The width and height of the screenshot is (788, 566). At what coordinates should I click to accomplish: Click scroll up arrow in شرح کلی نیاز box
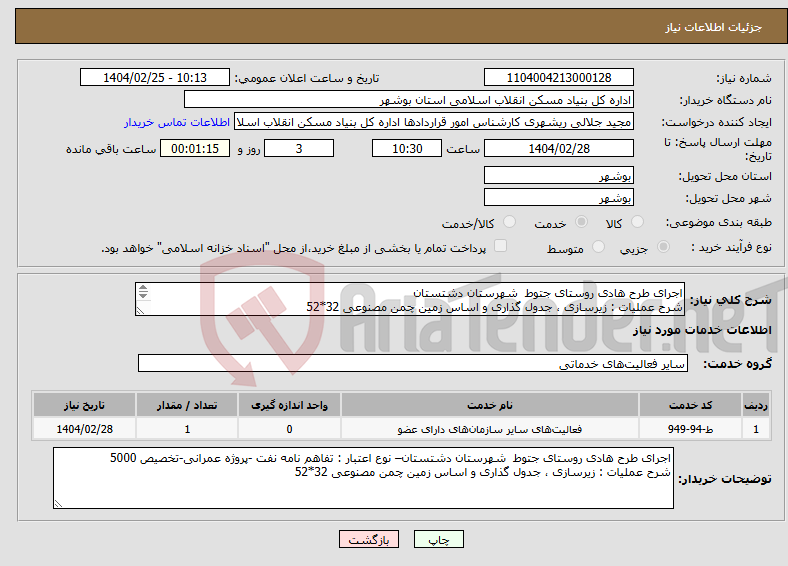click(x=143, y=288)
